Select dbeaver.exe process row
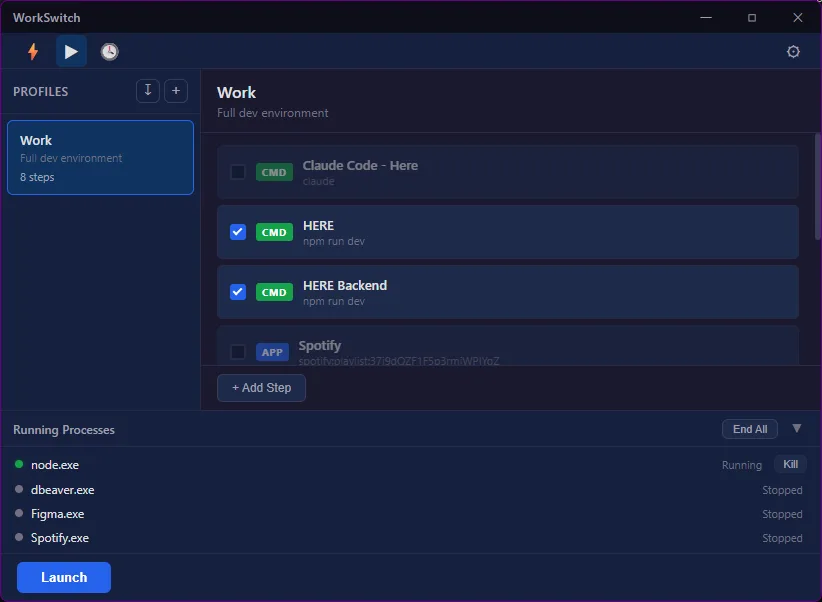Image resolution: width=822 pixels, height=602 pixels. point(411,490)
